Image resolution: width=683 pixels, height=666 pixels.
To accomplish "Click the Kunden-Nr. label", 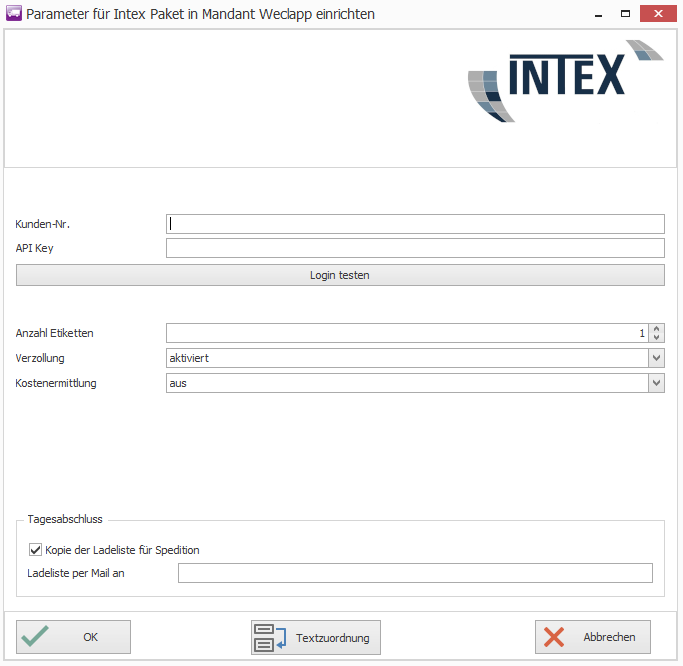I will coord(42,224).
